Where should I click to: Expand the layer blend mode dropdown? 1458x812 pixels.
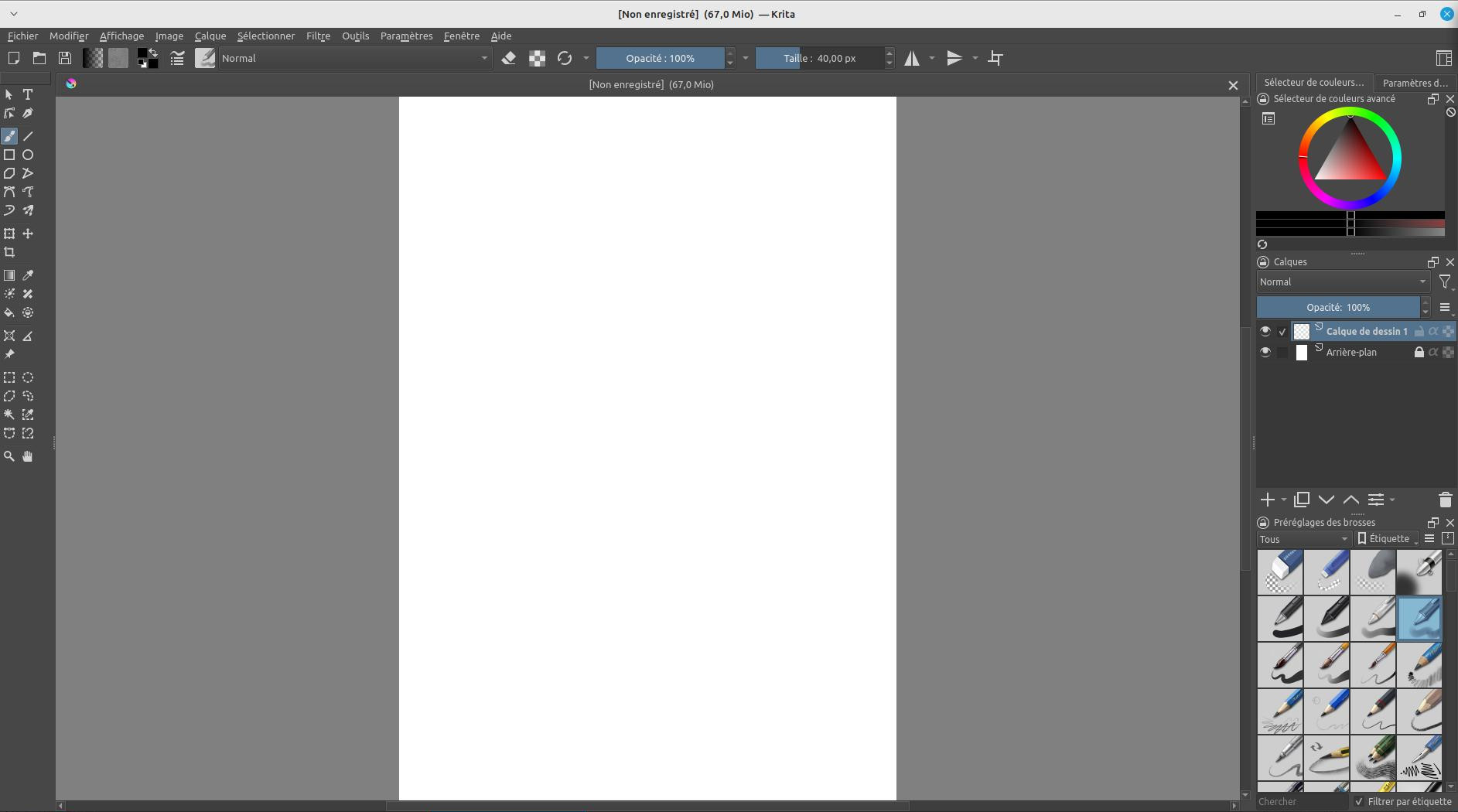(x=1342, y=282)
